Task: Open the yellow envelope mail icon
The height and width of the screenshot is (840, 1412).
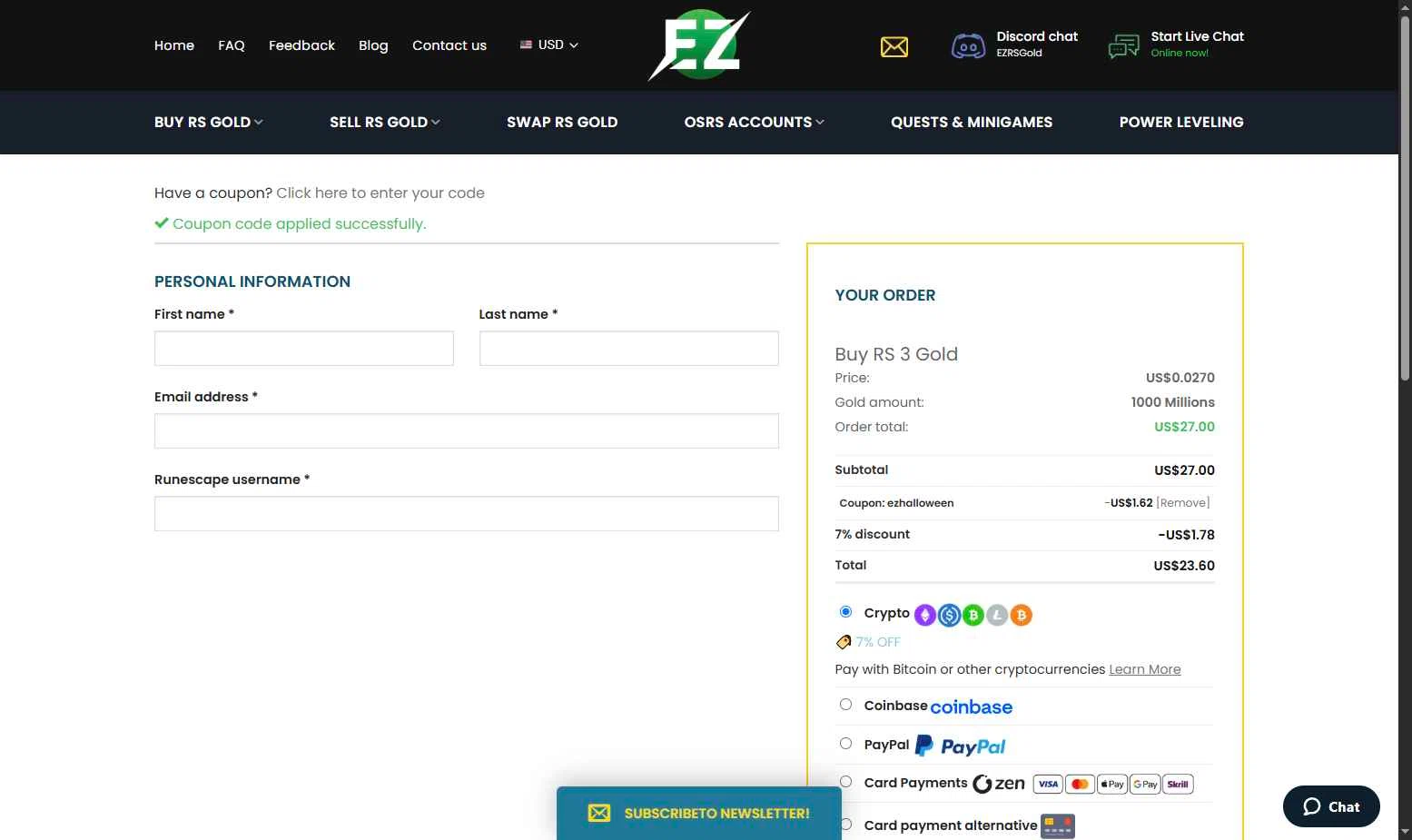Action: 894,46
